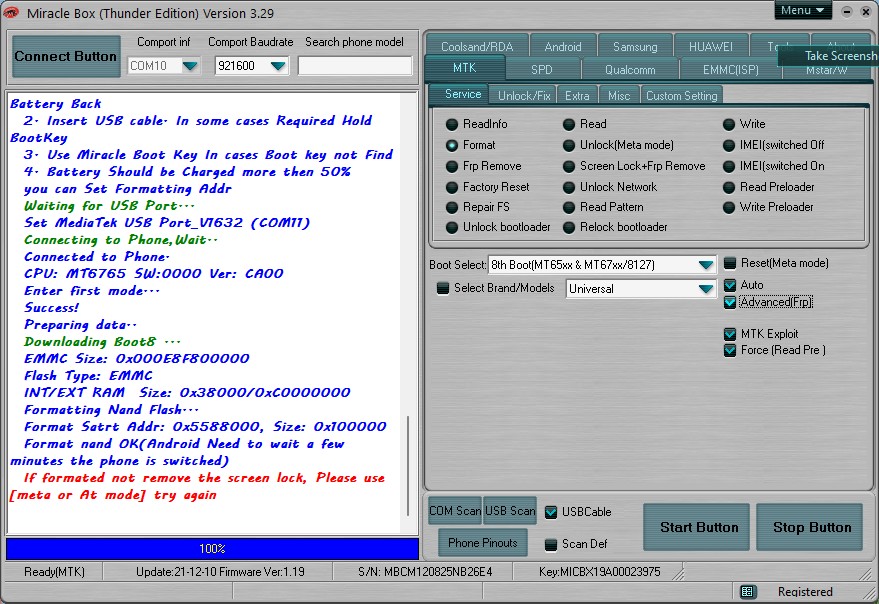Click the CPU: MT6765 log line

pyautogui.click(x=154, y=274)
